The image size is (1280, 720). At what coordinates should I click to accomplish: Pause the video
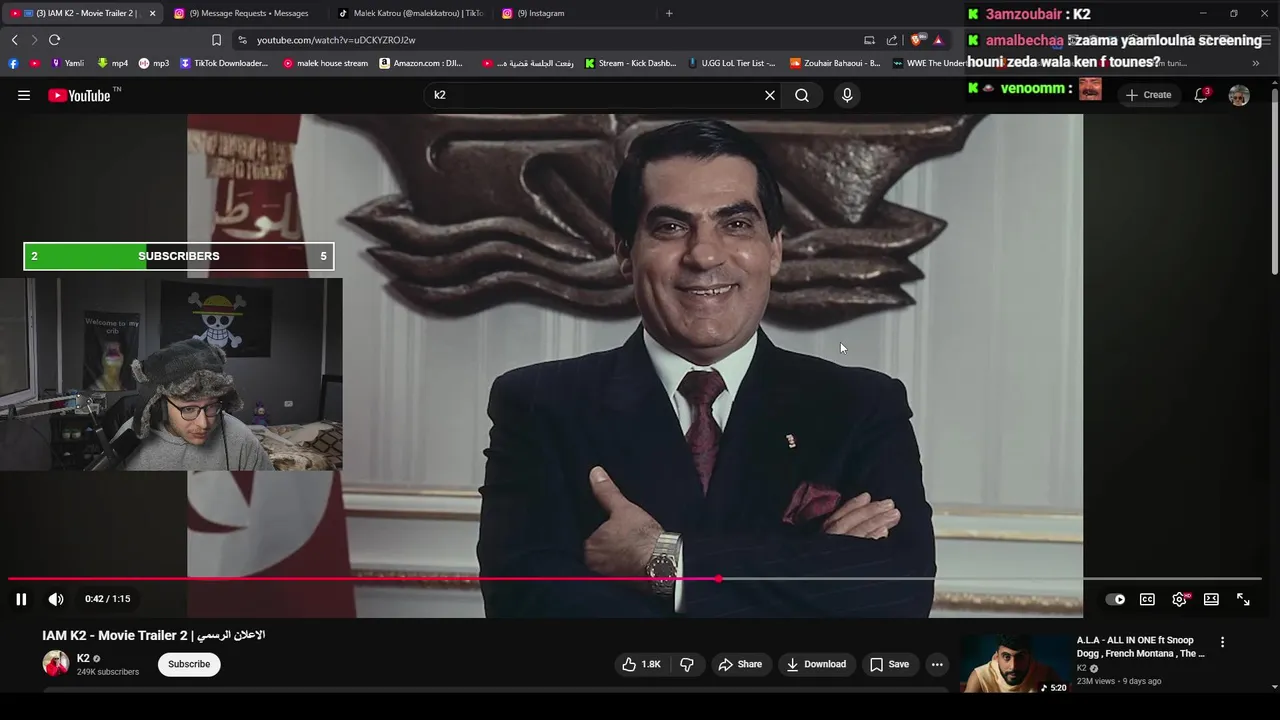pyautogui.click(x=21, y=599)
